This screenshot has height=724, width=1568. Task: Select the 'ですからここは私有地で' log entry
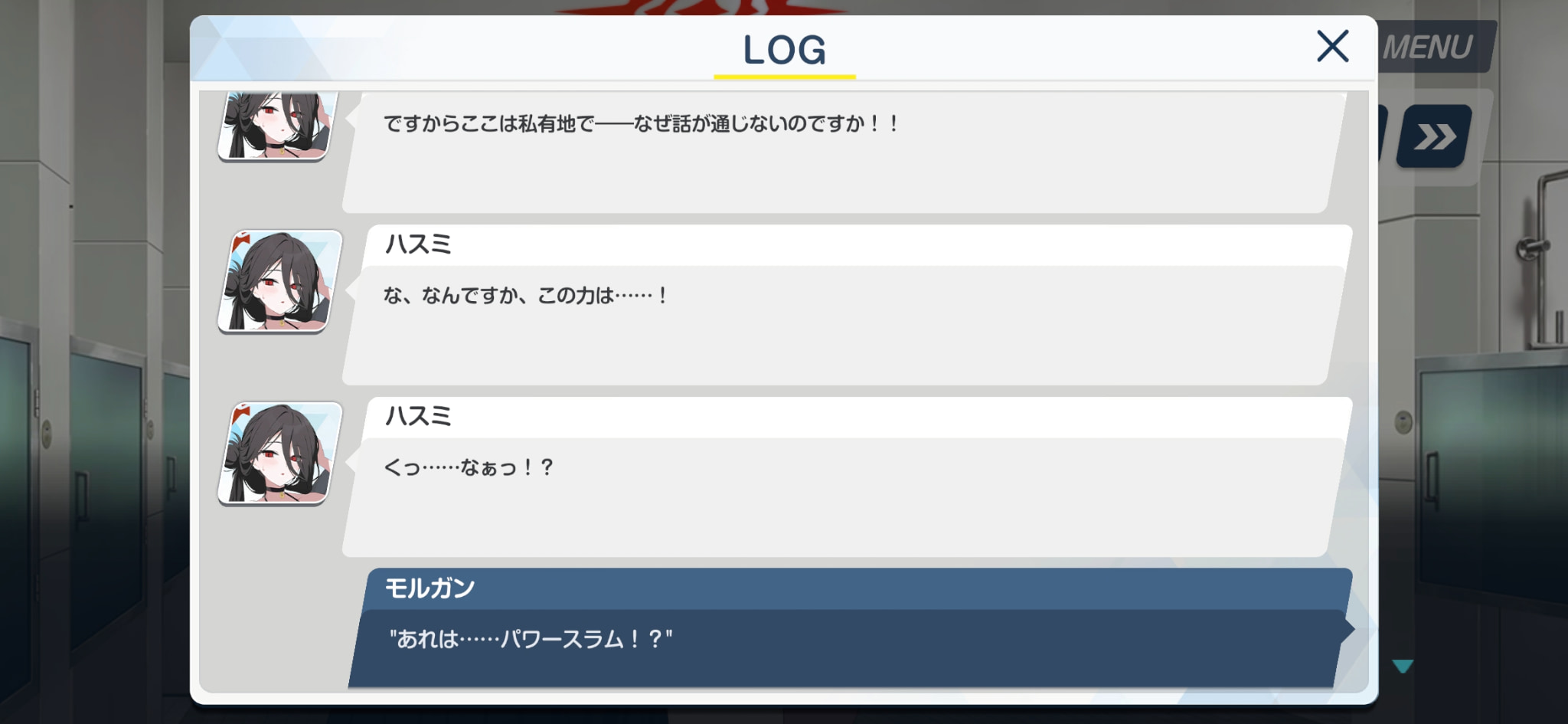click(842, 152)
